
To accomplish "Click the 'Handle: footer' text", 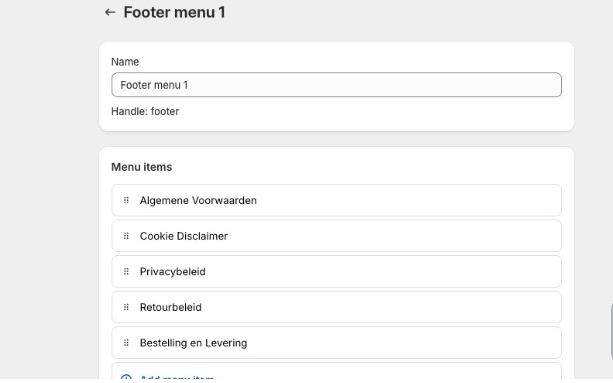I will [x=145, y=111].
